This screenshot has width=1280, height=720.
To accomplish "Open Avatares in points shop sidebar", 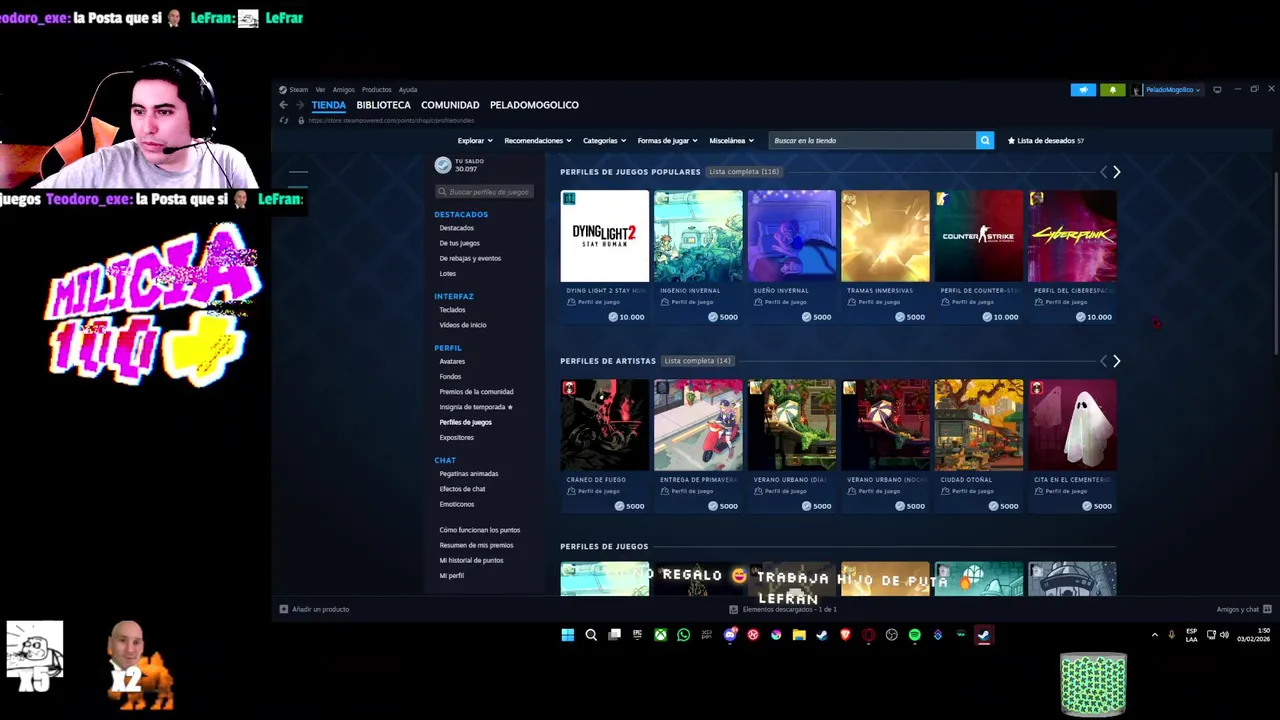I will [x=452, y=361].
